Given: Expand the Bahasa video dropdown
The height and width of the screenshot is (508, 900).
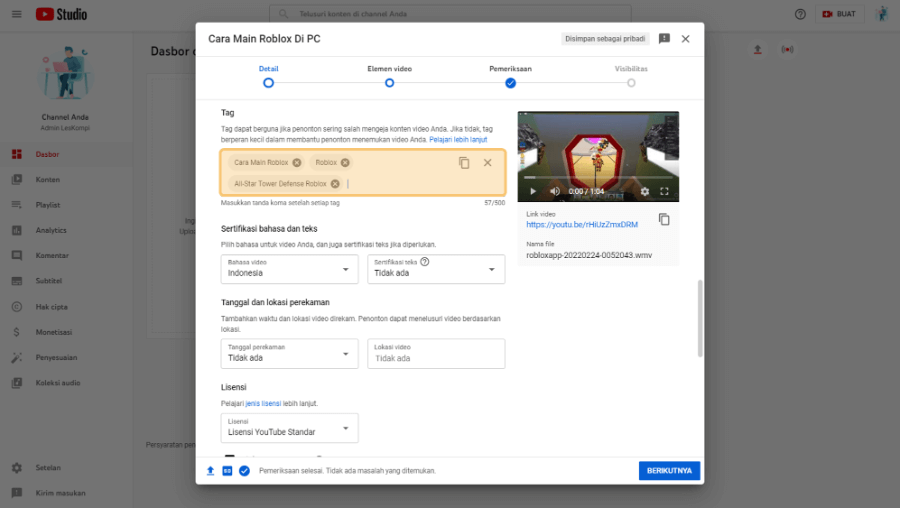Looking at the screenshot, I should coord(289,269).
